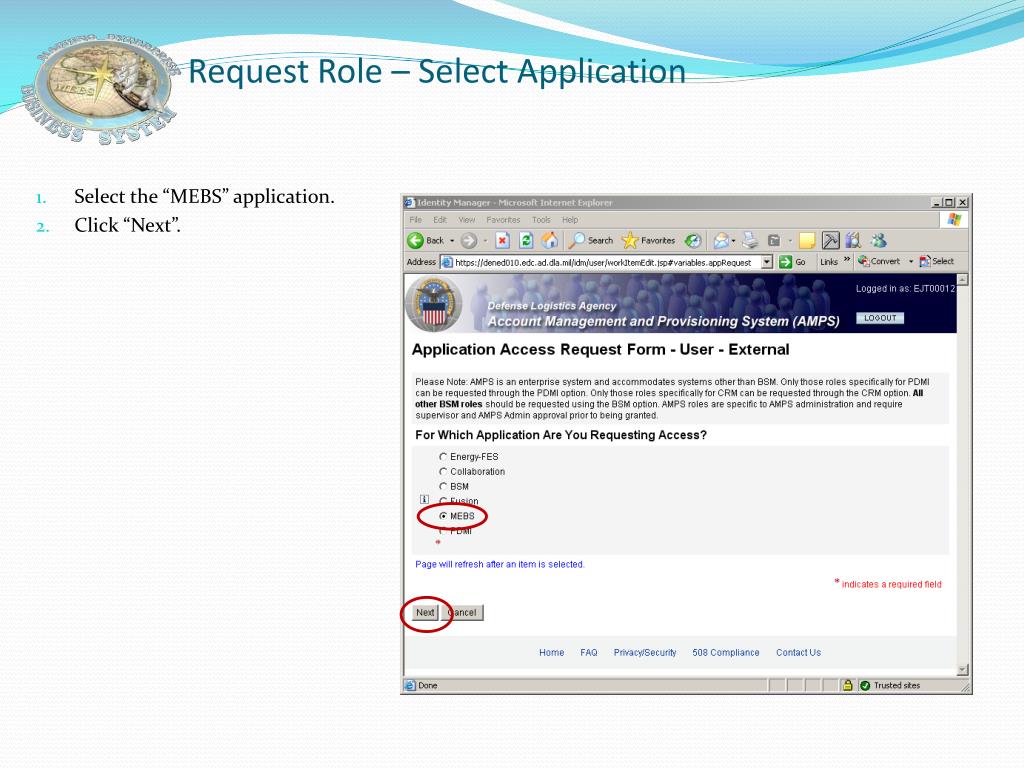
Task: Click the Messenger people icon
Action: click(x=878, y=240)
